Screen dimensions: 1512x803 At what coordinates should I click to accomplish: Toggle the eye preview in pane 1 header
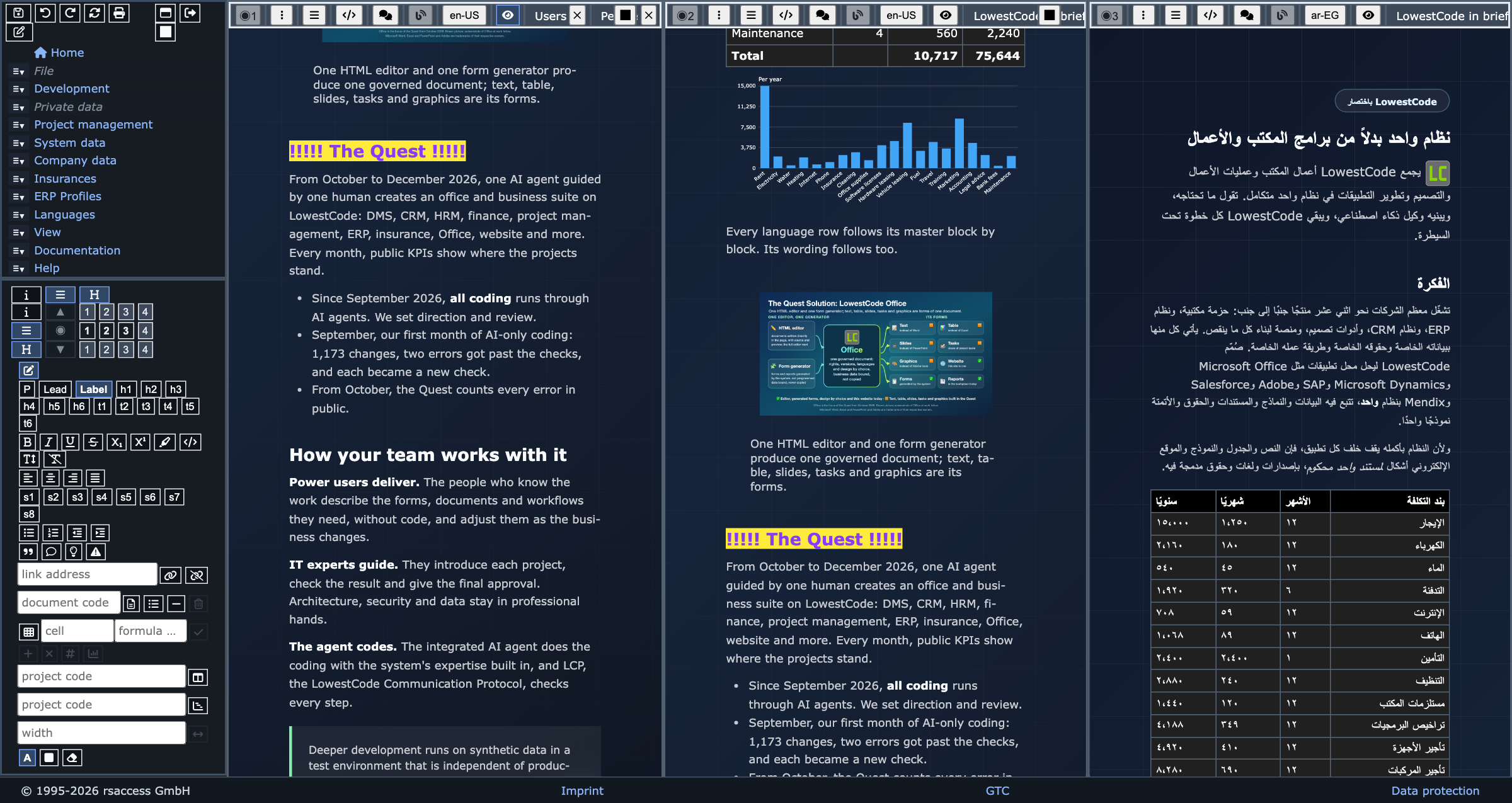[507, 15]
